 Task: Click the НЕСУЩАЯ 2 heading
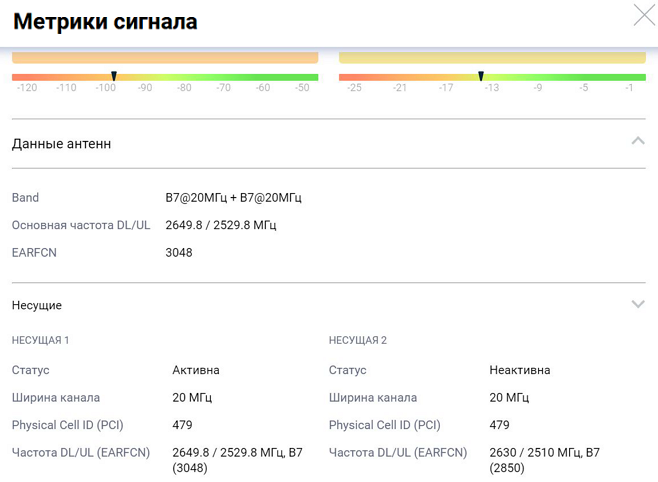tap(357, 340)
